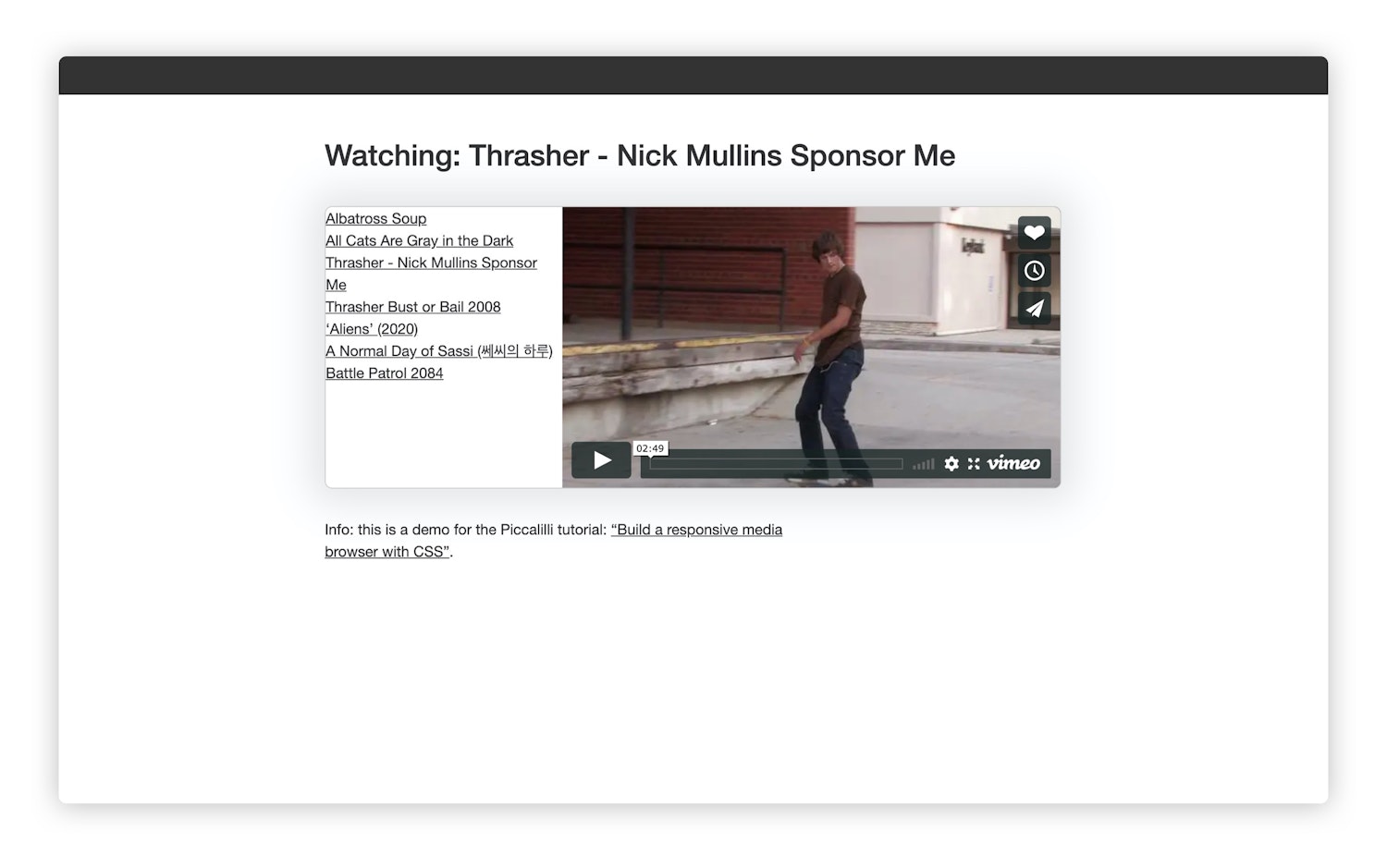This screenshot has width=1387, height=868.
Task: Play the ''Aliens' (2020)' video link
Action: [372, 329]
